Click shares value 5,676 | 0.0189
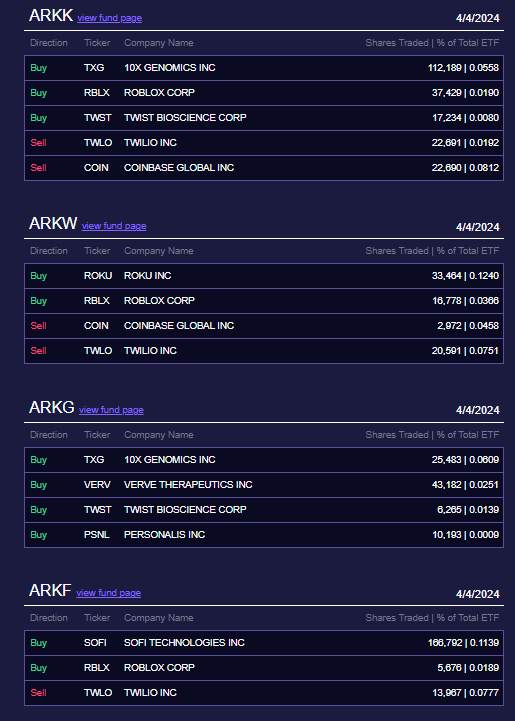This screenshot has width=515, height=721. pos(468,668)
